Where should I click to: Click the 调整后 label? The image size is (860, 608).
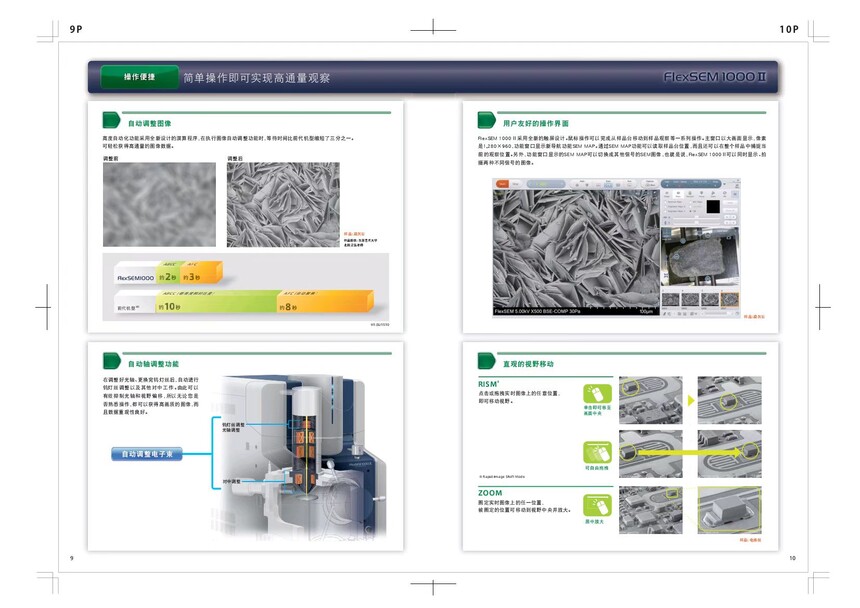pos(235,158)
